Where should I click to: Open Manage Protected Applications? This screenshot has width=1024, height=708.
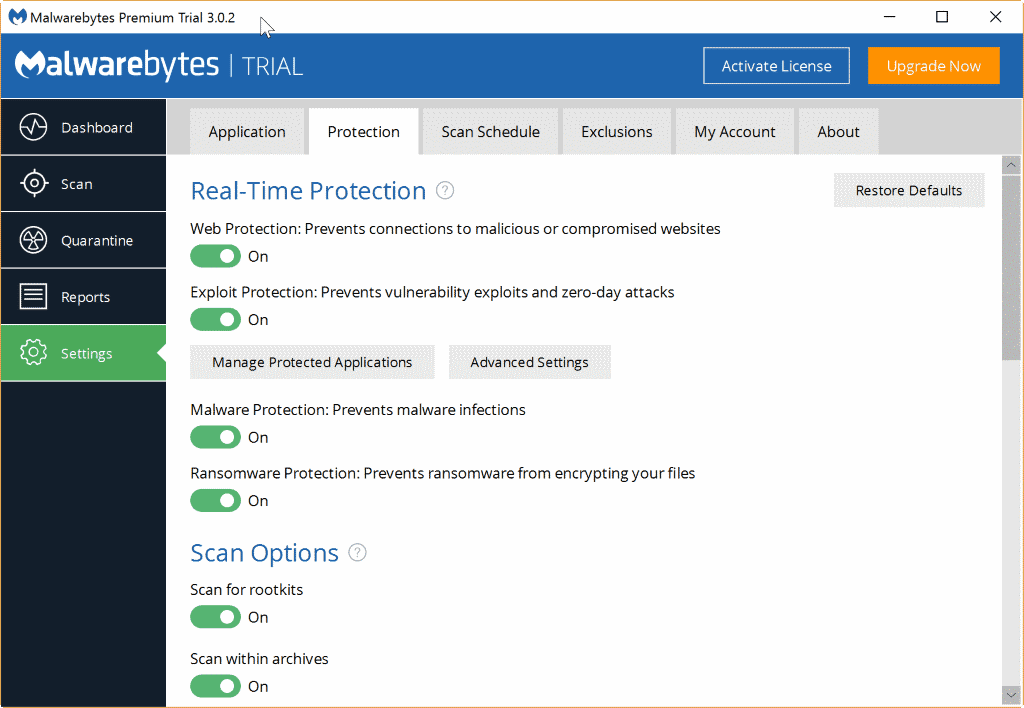312,362
